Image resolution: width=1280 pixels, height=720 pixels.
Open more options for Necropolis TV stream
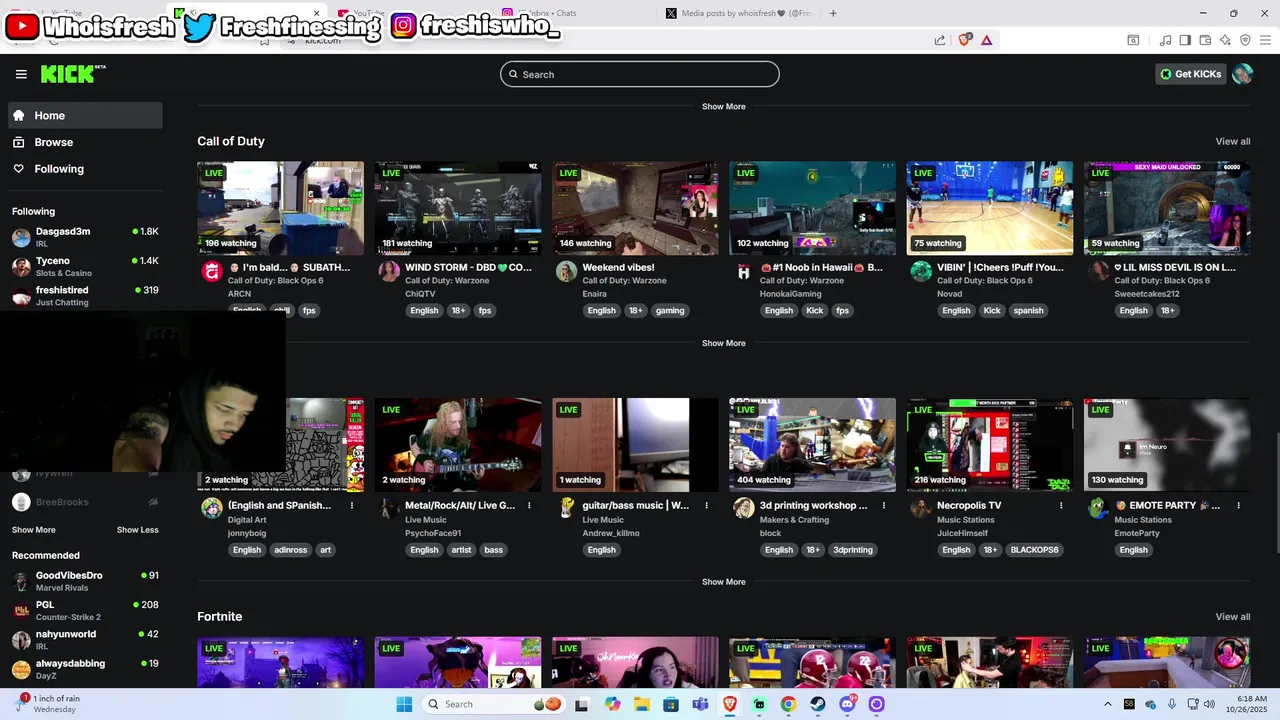tap(1061, 506)
